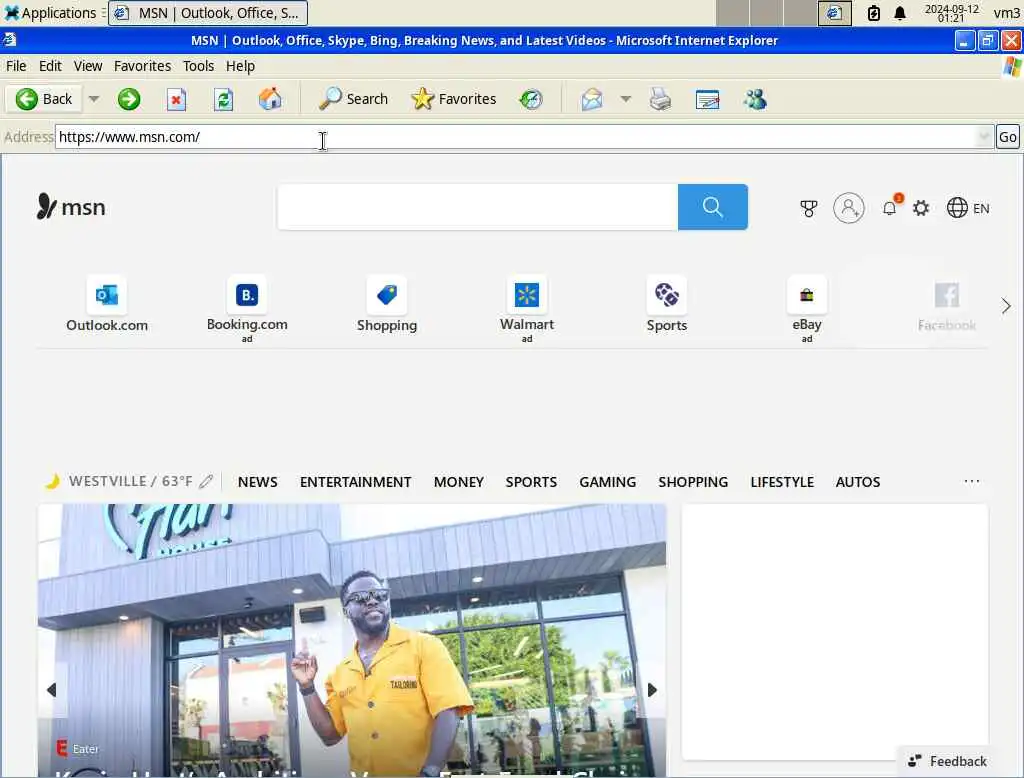
Task: Open the Rewards trophy icon
Action: 808,208
